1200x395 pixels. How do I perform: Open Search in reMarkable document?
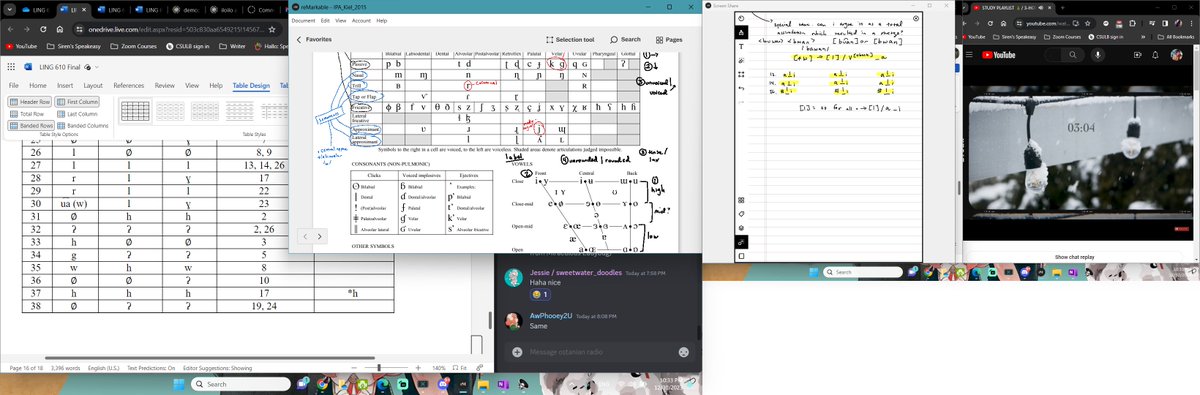(625, 39)
